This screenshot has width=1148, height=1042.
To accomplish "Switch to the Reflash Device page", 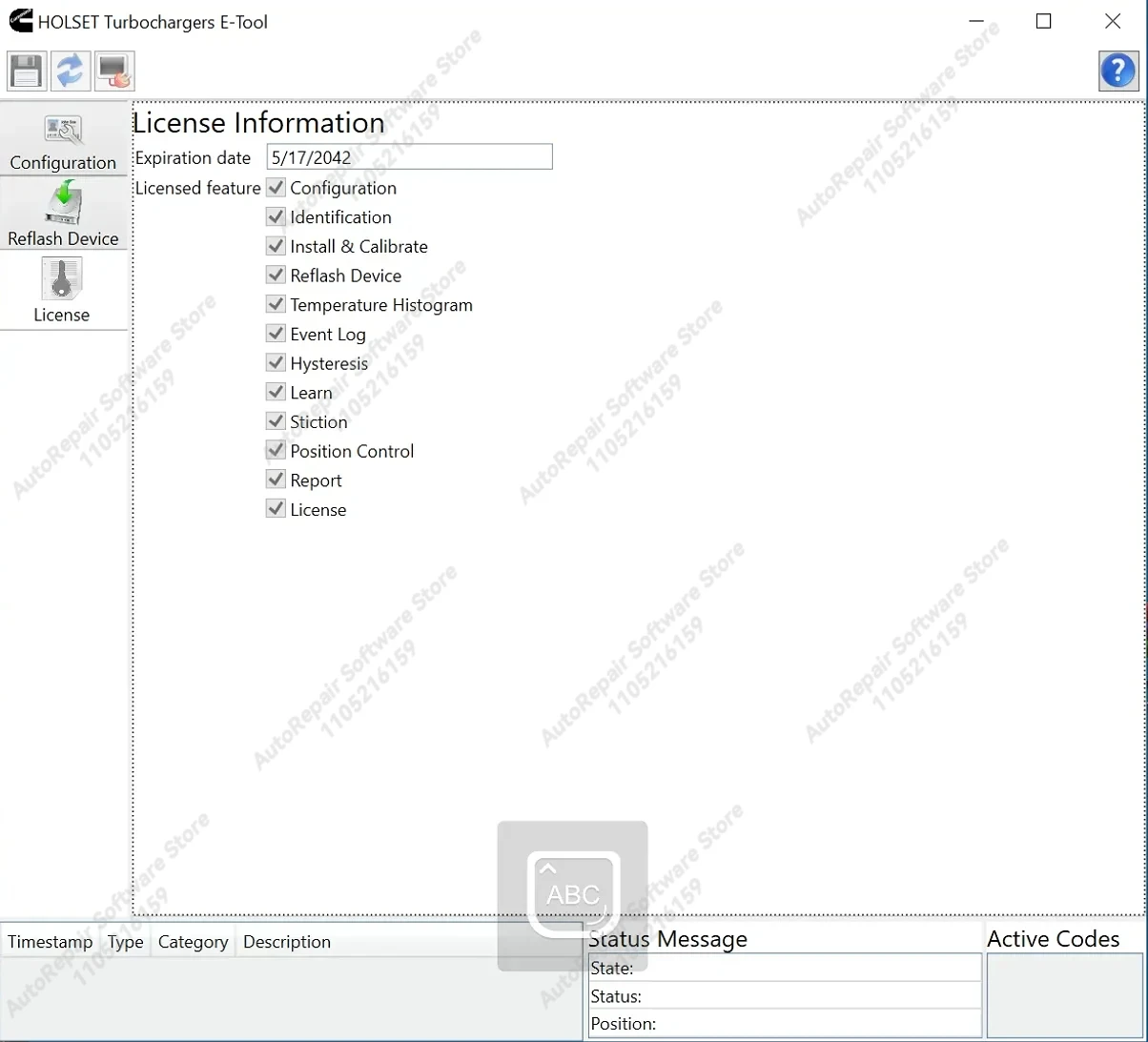I will click(x=63, y=215).
